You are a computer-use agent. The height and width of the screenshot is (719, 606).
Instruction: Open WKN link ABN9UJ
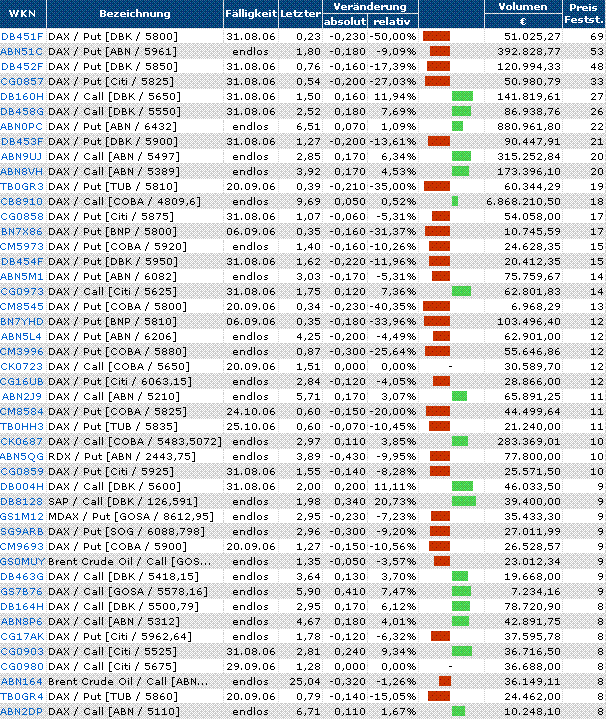[x=22, y=156]
